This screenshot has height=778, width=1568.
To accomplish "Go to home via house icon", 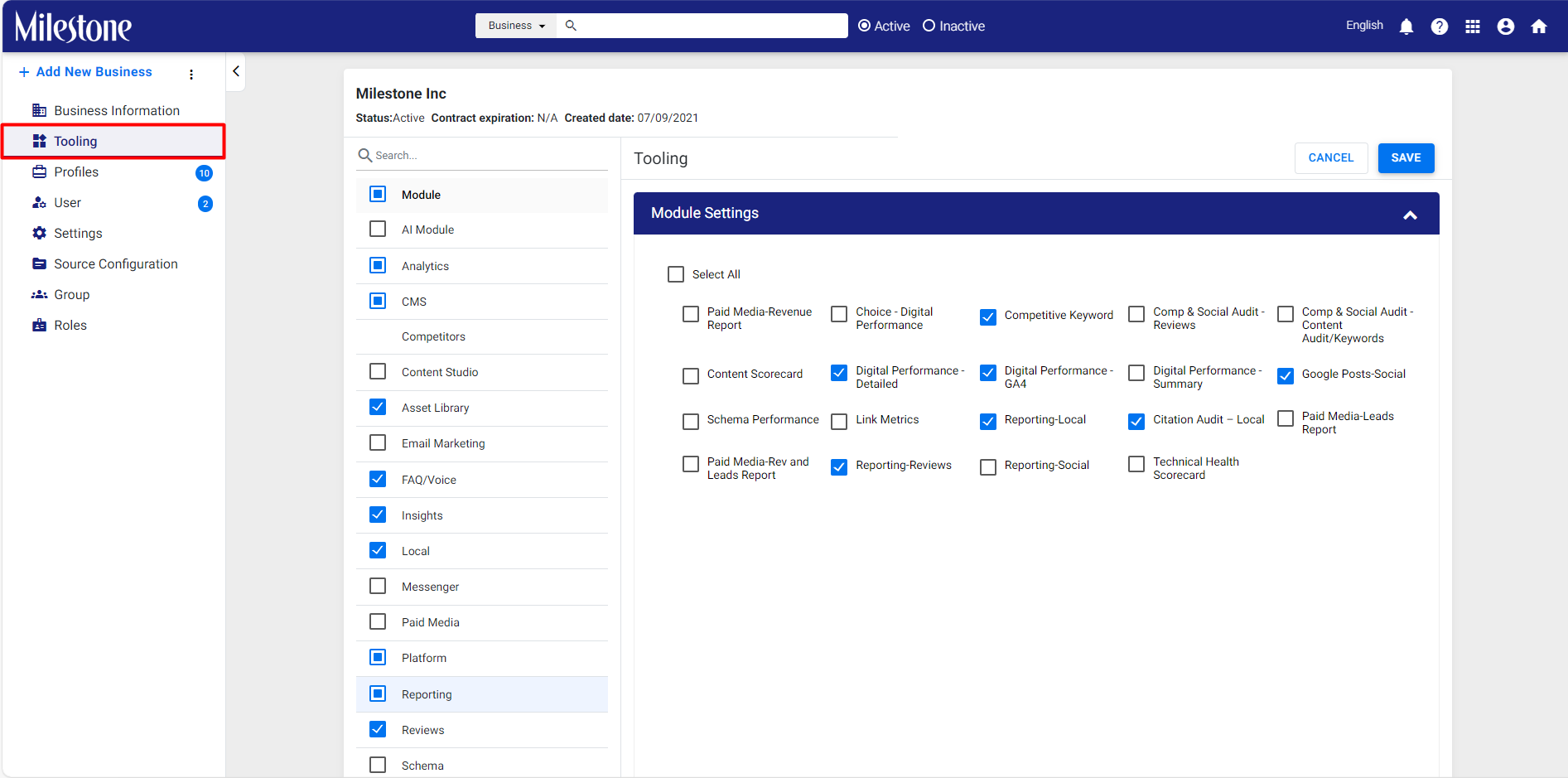I will tap(1539, 27).
